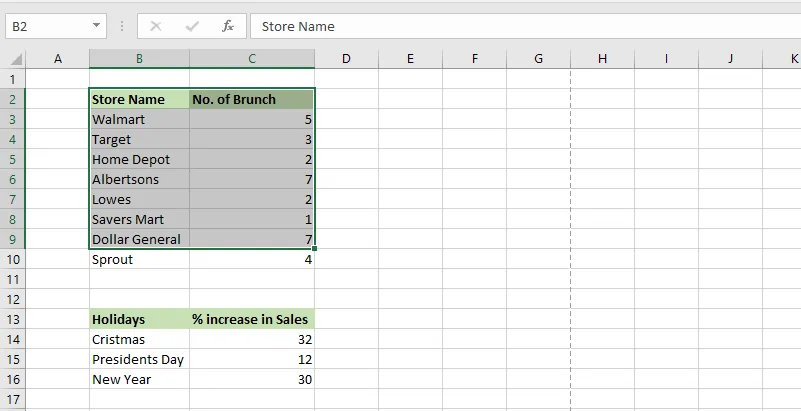Select row 16 header

(x=13, y=379)
